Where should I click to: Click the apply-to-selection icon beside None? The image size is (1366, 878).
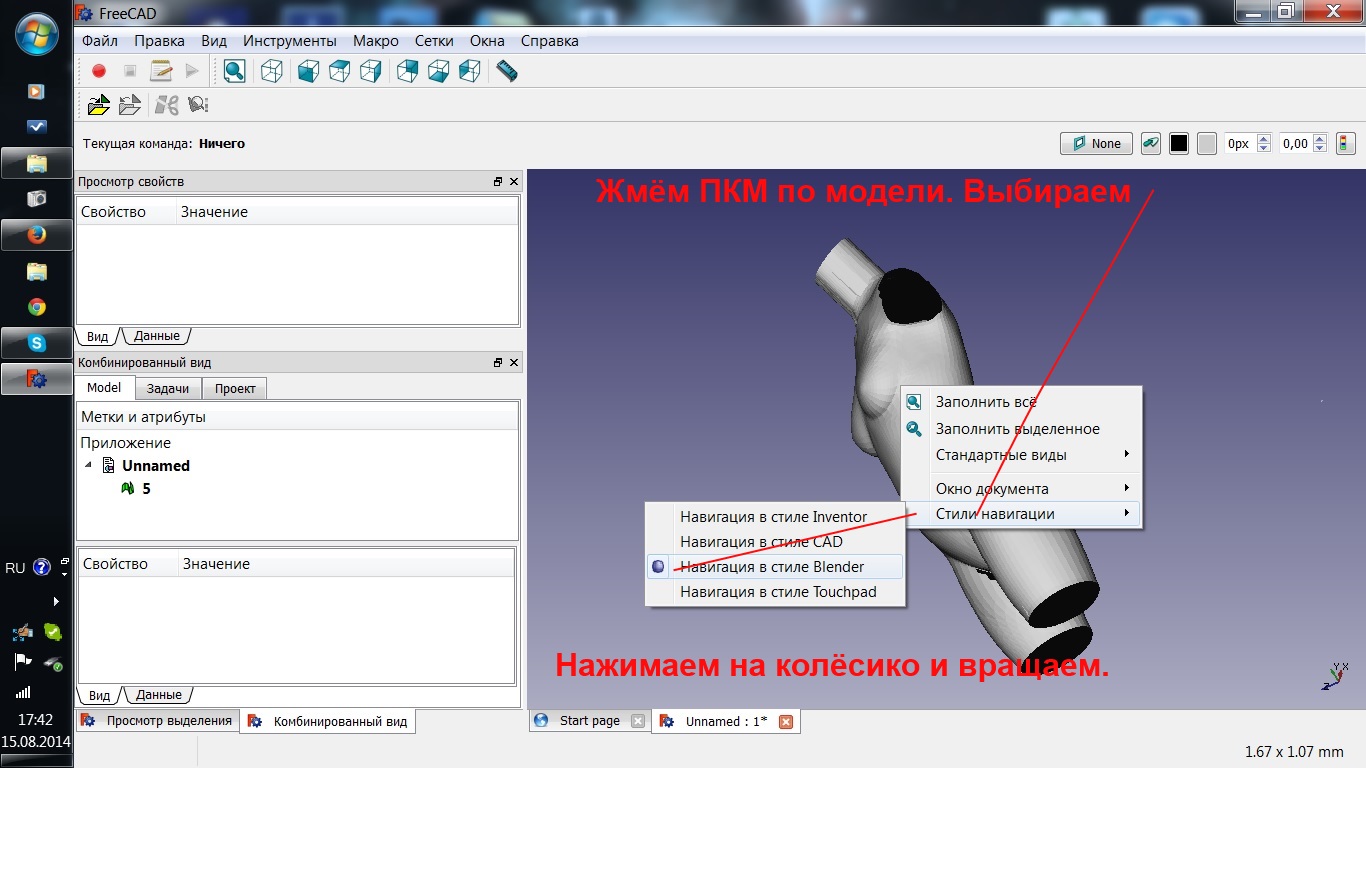point(1152,143)
